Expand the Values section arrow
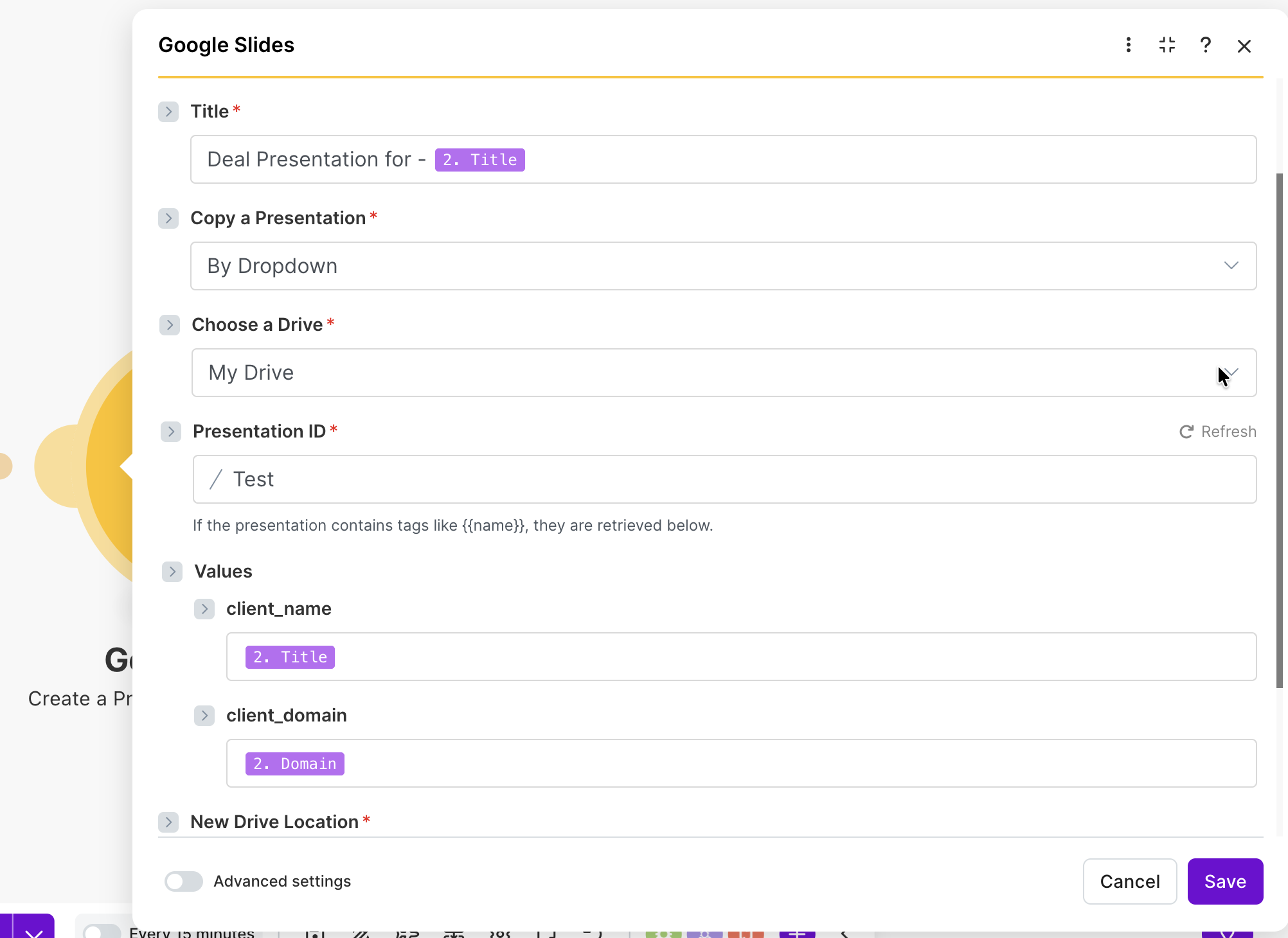 (172, 572)
